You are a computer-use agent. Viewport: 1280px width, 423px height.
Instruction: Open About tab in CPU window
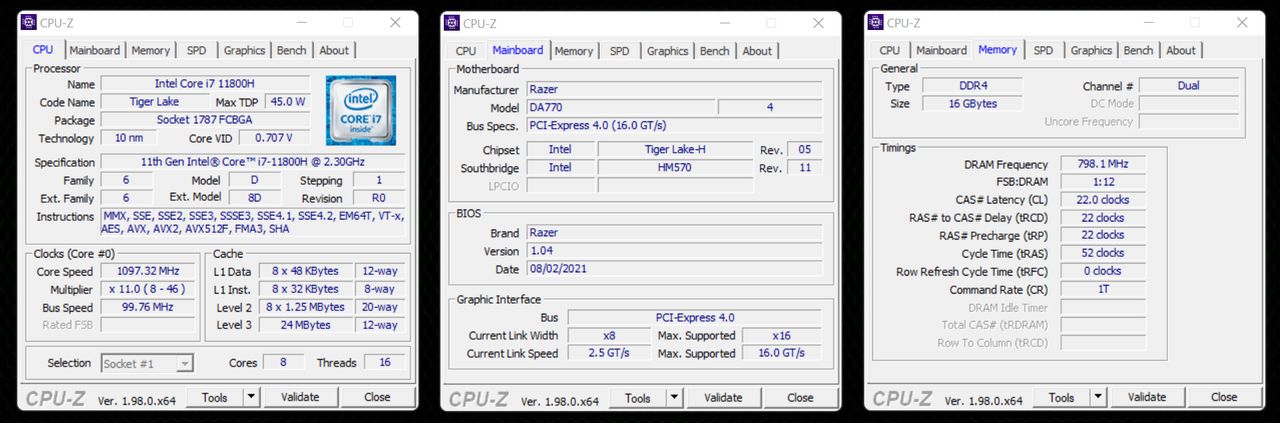click(334, 50)
